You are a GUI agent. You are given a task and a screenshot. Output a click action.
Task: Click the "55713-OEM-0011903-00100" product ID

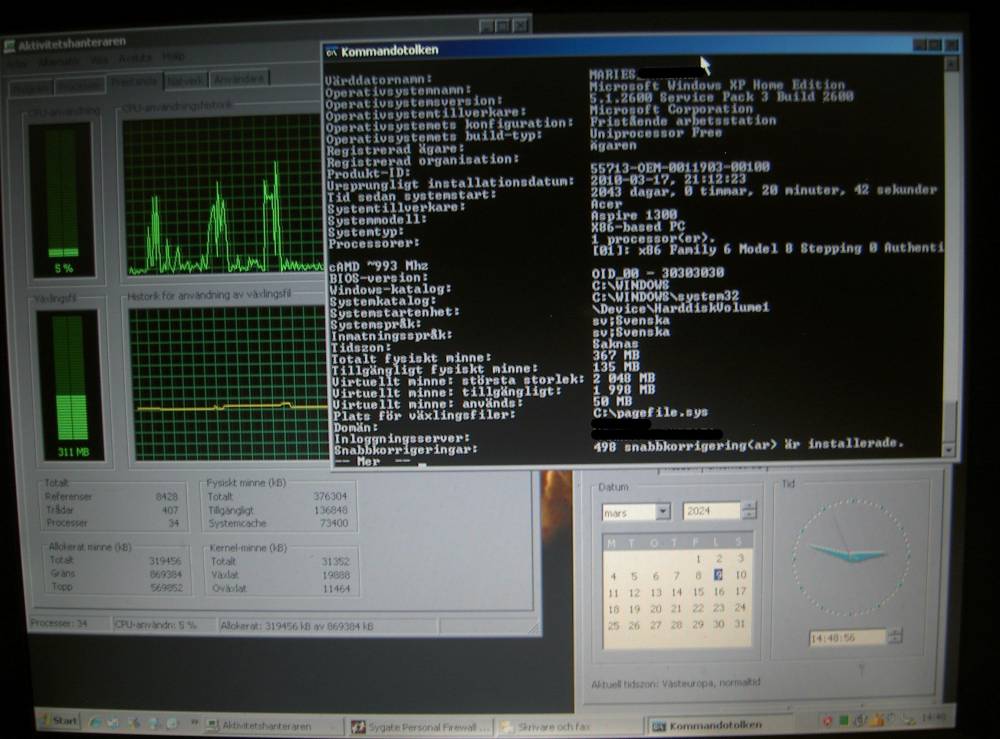(680, 167)
